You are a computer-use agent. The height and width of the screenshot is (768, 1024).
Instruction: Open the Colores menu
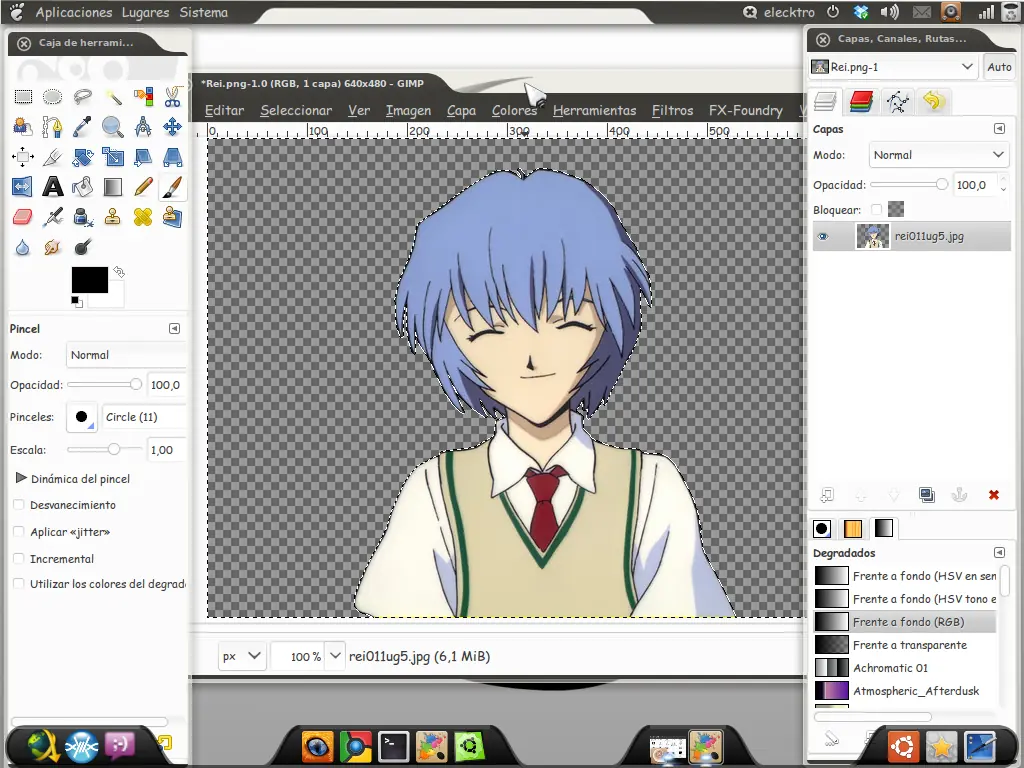pos(514,110)
